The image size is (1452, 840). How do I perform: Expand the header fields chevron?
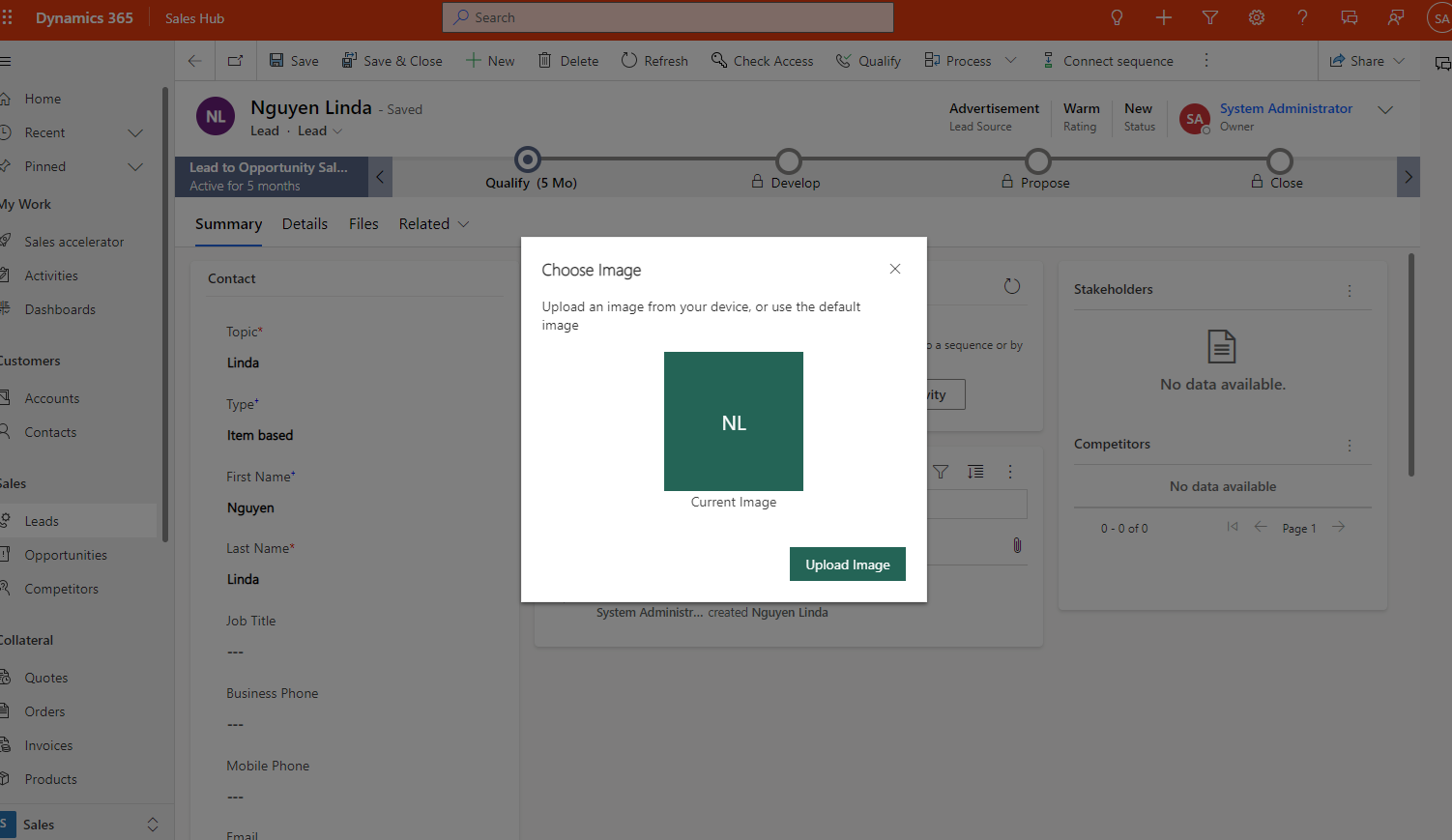click(1385, 109)
